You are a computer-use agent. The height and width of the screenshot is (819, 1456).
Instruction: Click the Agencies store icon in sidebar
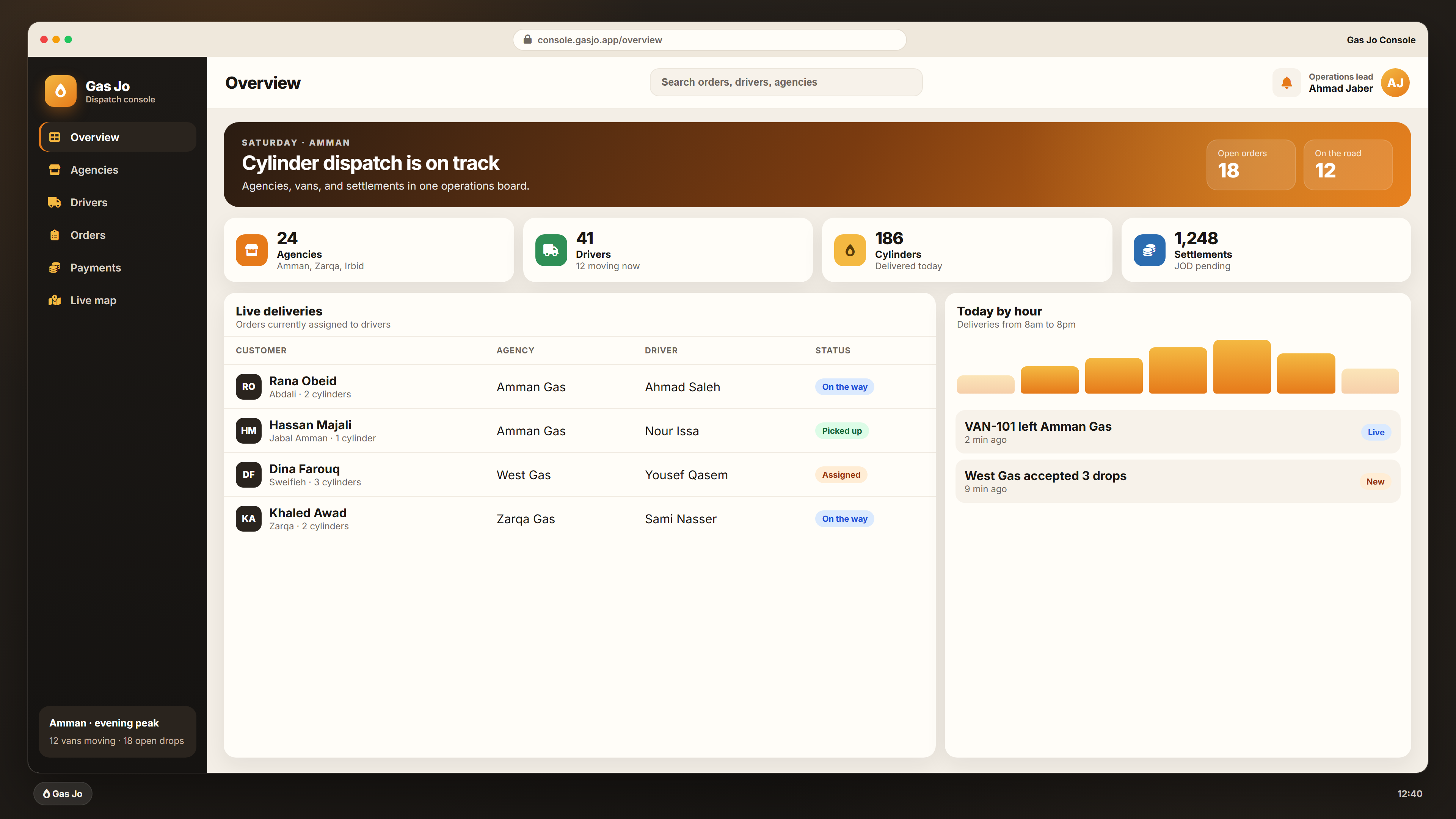[x=55, y=169]
